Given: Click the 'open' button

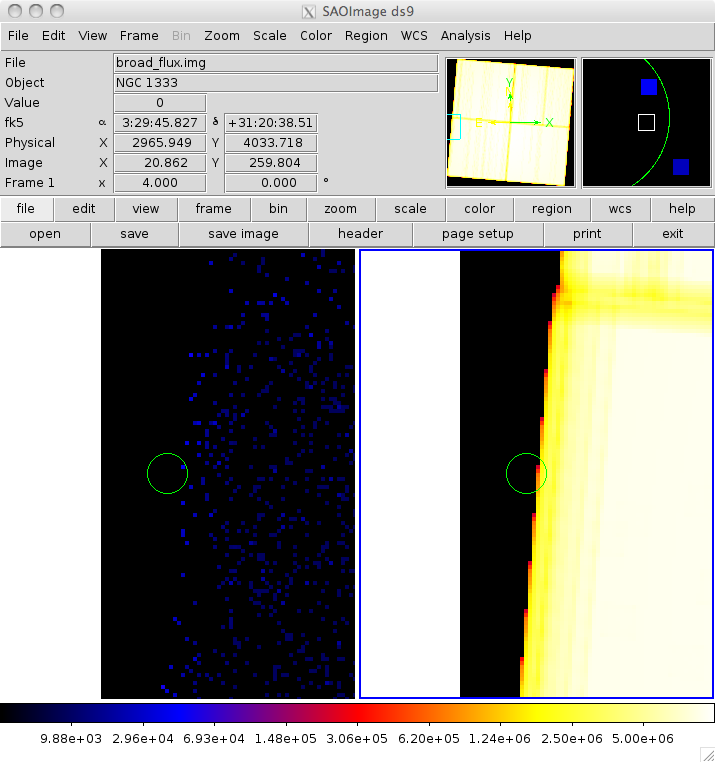Looking at the screenshot, I should 45,234.
